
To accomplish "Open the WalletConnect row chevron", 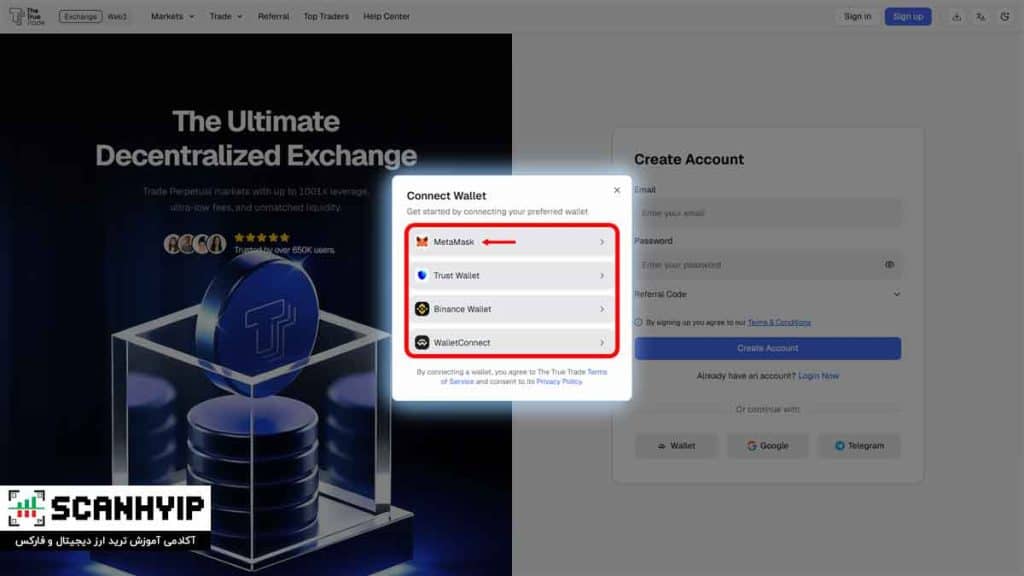I will (x=601, y=342).
